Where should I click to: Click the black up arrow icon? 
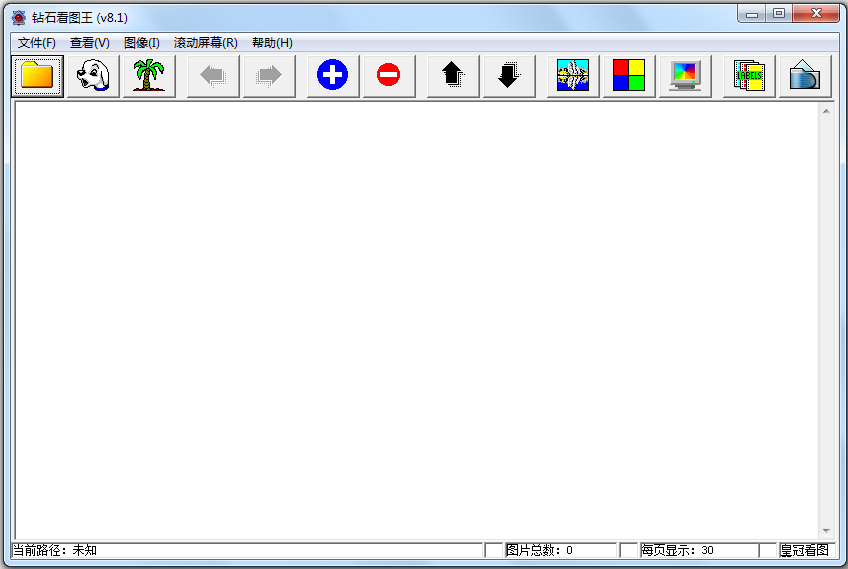(x=453, y=76)
